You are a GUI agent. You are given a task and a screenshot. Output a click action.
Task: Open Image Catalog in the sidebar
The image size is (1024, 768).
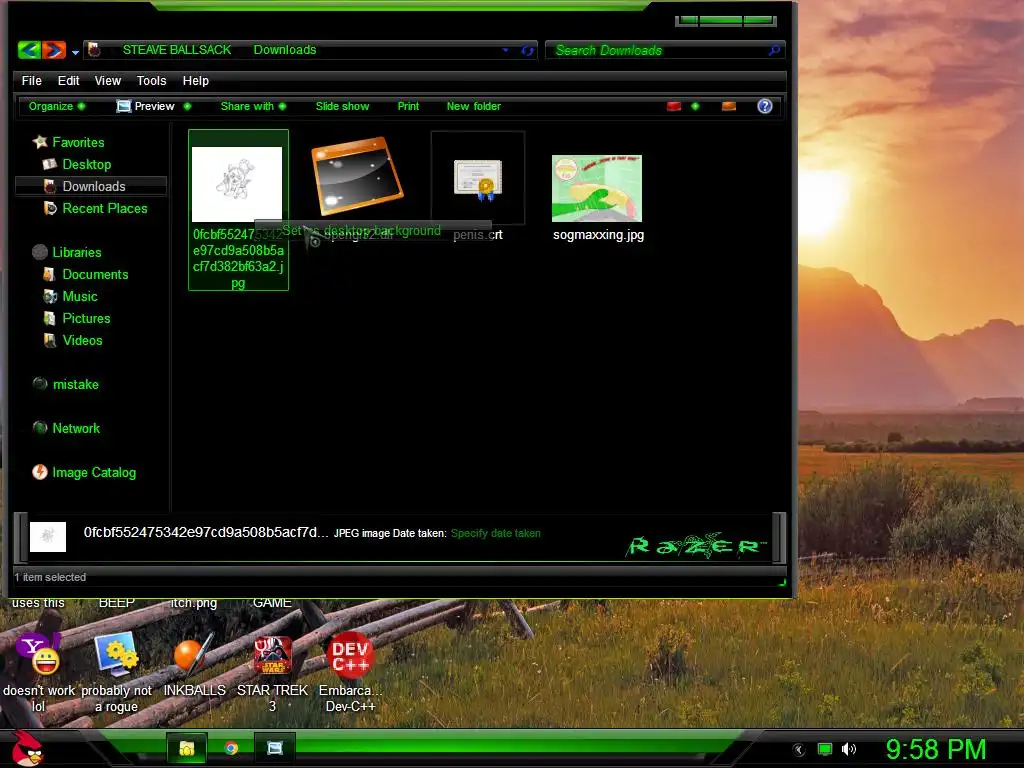(x=94, y=472)
